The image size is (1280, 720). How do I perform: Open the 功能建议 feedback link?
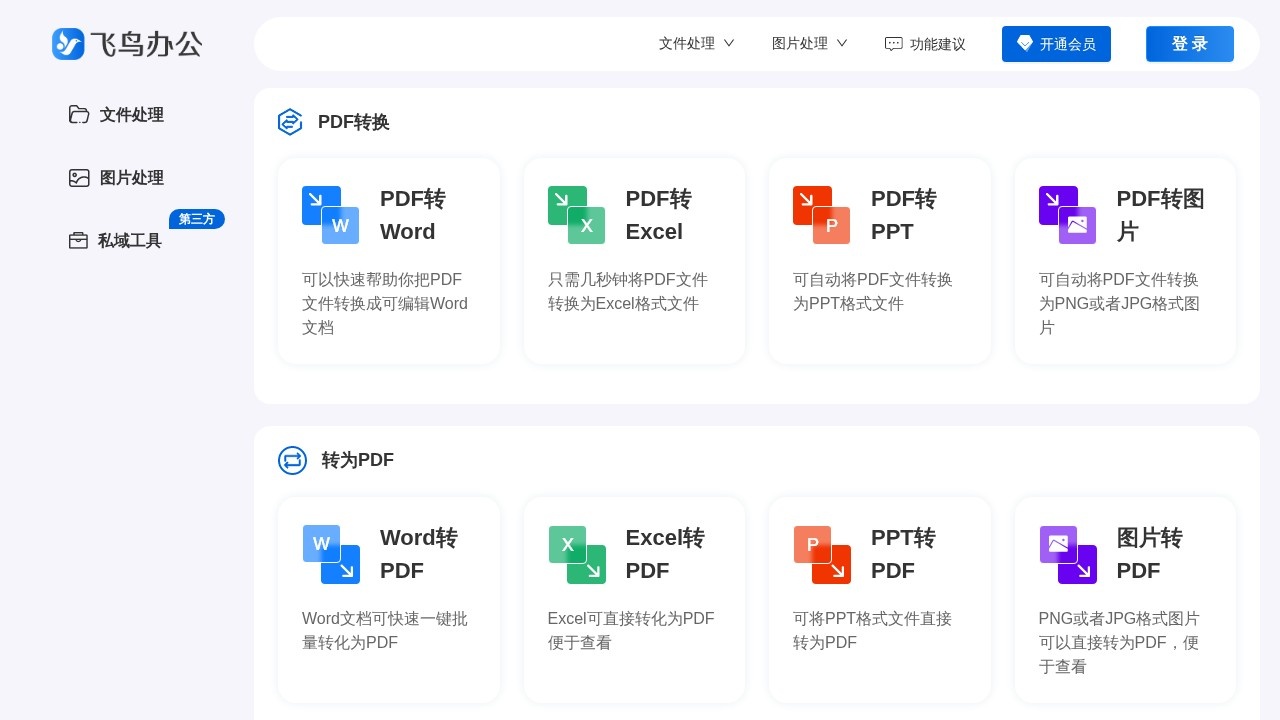pyautogui.click(x=925, y=44)
